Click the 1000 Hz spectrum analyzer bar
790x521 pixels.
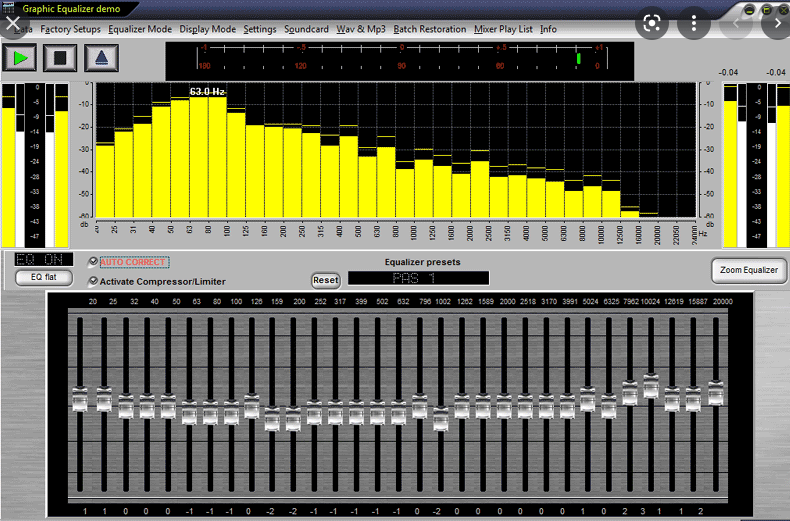pyautogui.click(x=424, y=188)
